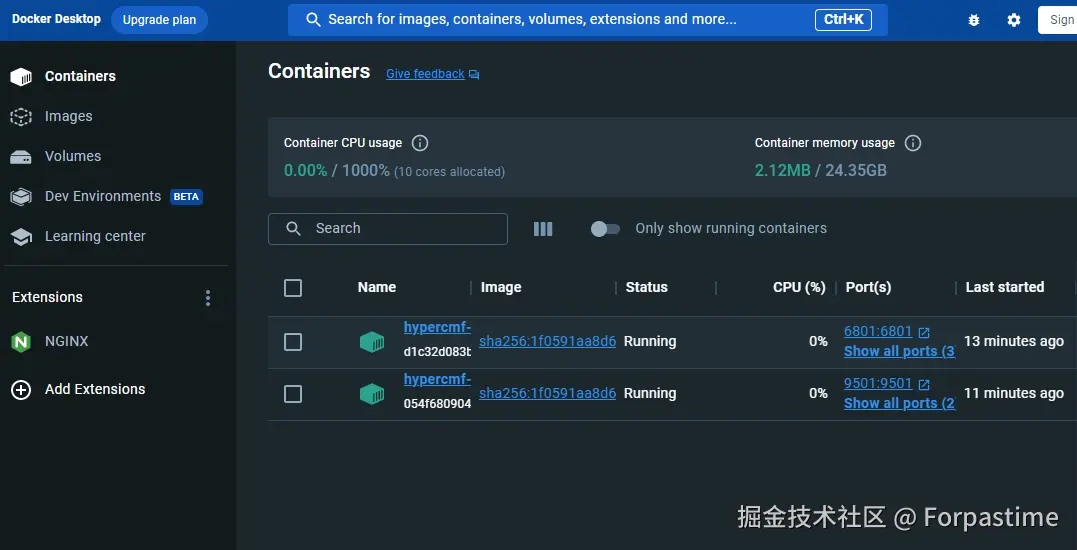Click the troubleshoot bug icon

[x=973, y=20]
